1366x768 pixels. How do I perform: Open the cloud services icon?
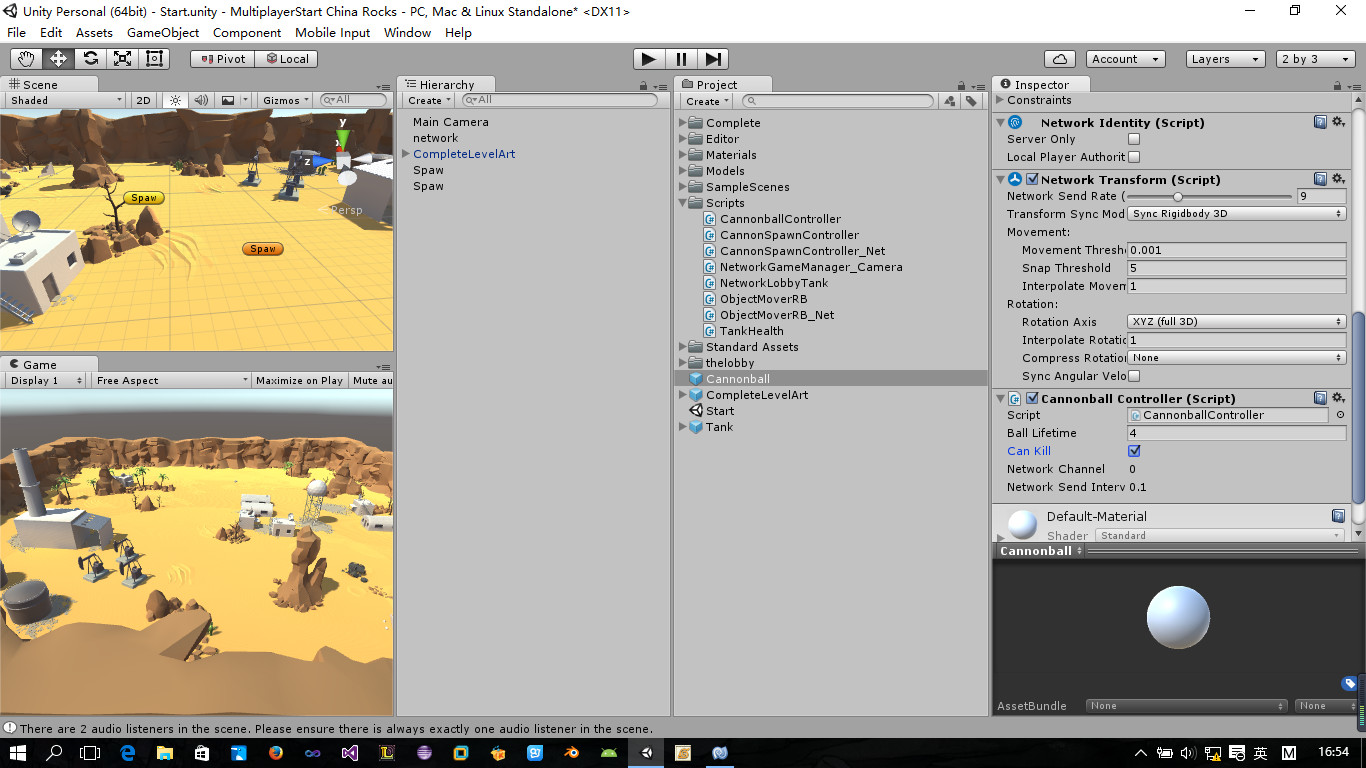1059,59
